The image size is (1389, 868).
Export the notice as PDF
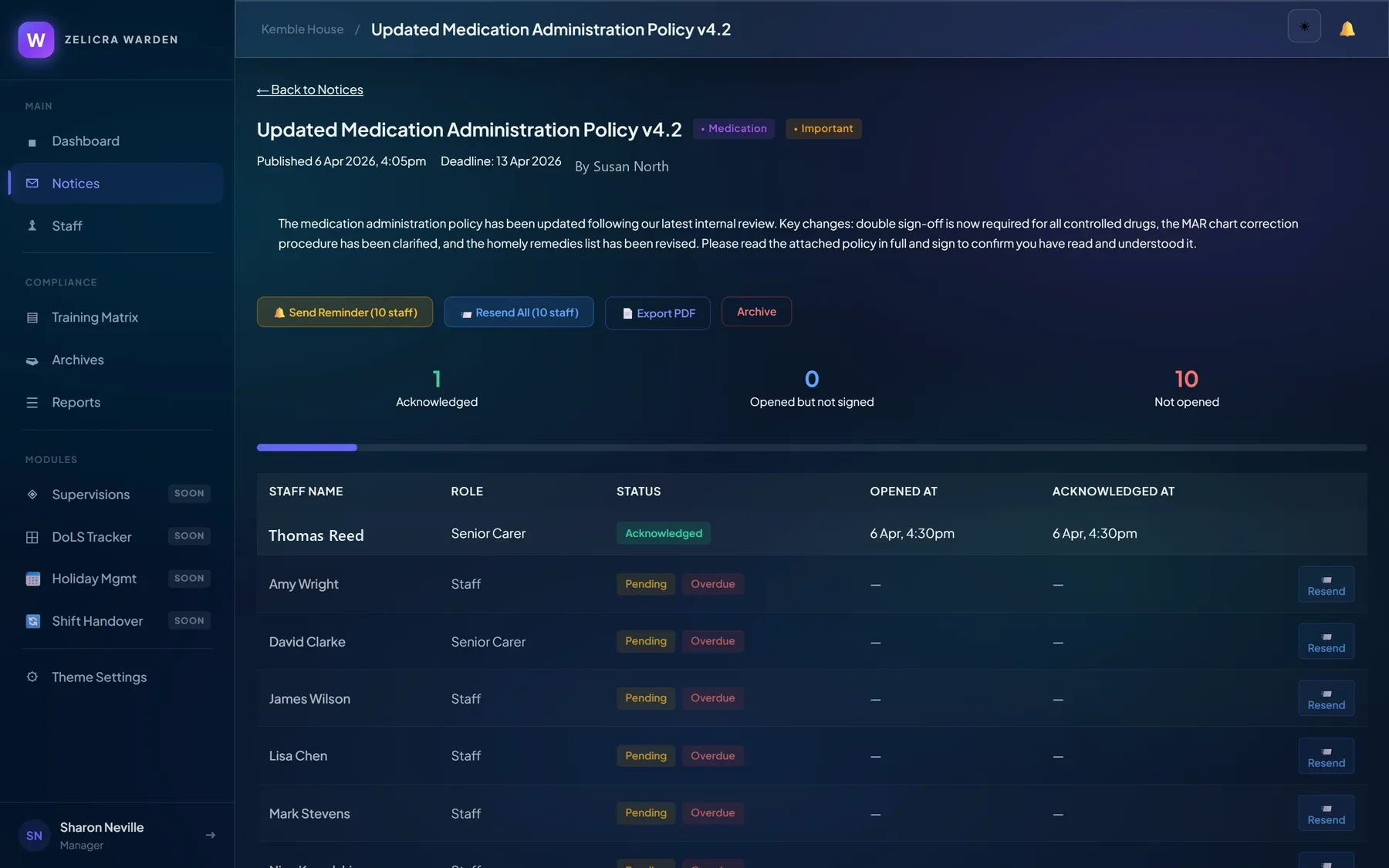click(x=657, y=313)
